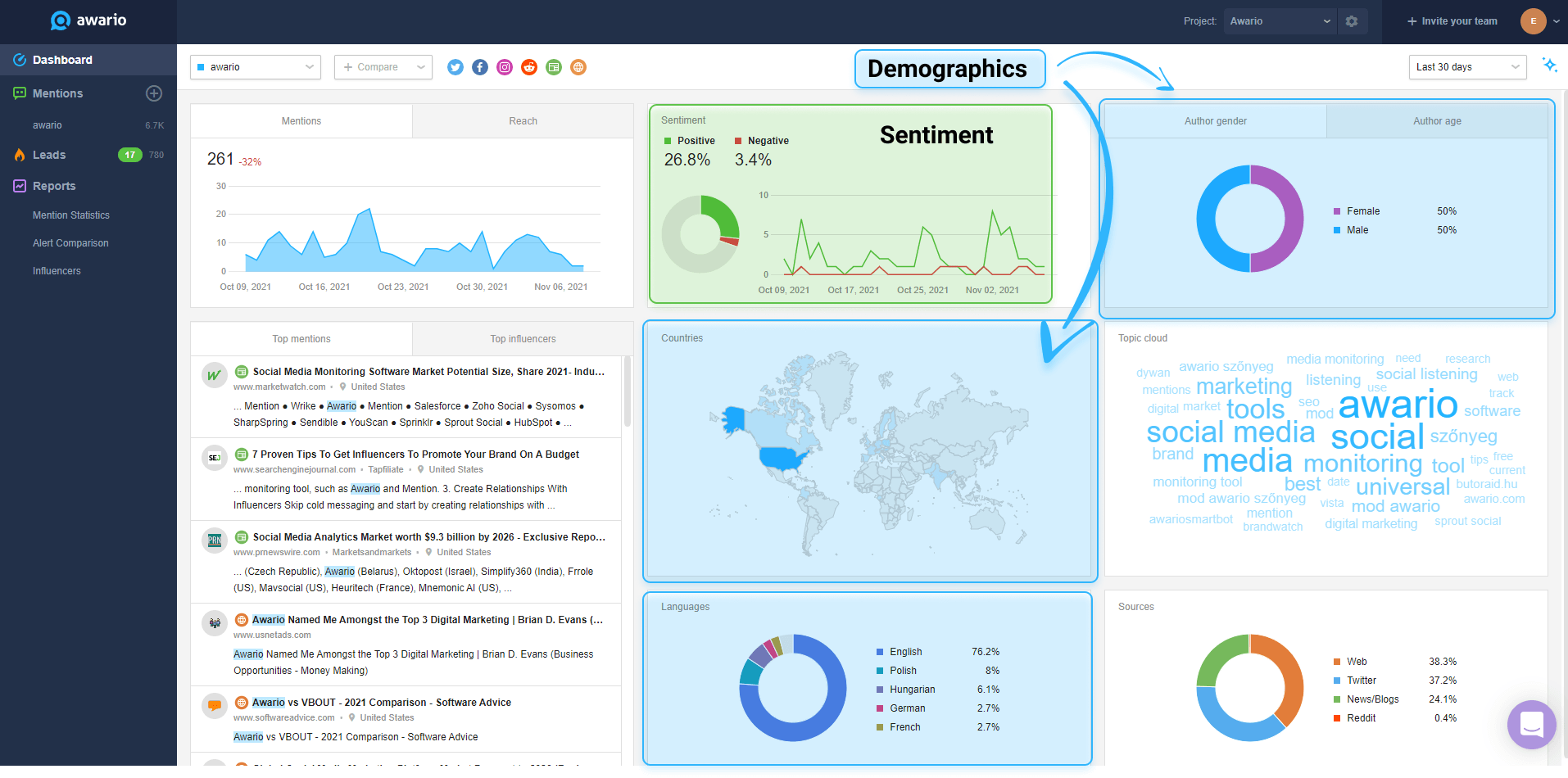Toggle the Facebook source filter
The height and width of the screenshot is (778, 1568).
tap(480, 67)
